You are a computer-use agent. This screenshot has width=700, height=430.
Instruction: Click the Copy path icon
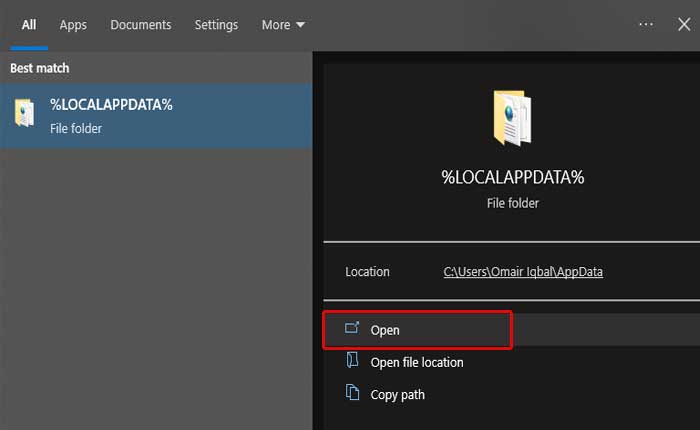pos(351,393)
